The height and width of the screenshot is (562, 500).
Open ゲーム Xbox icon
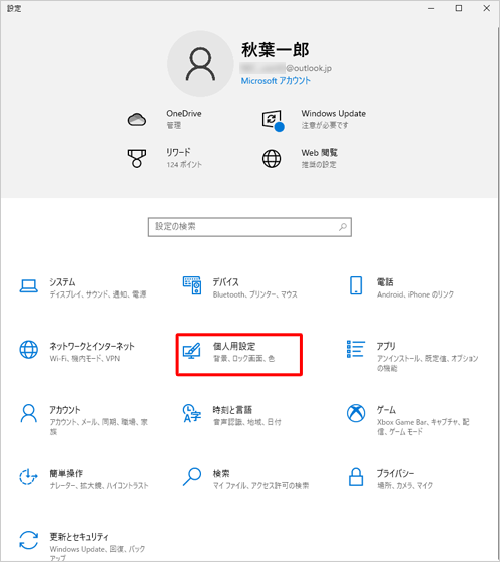(x=356, y=413)
